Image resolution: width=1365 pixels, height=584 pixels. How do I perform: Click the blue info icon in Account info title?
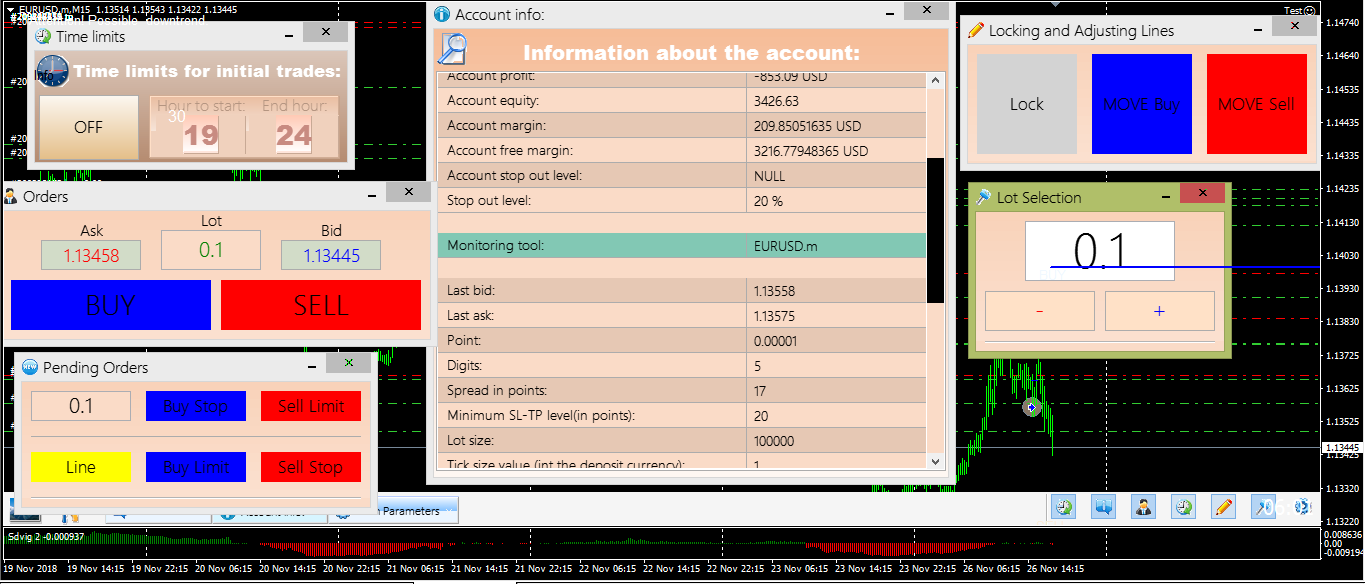pos(443,14)
